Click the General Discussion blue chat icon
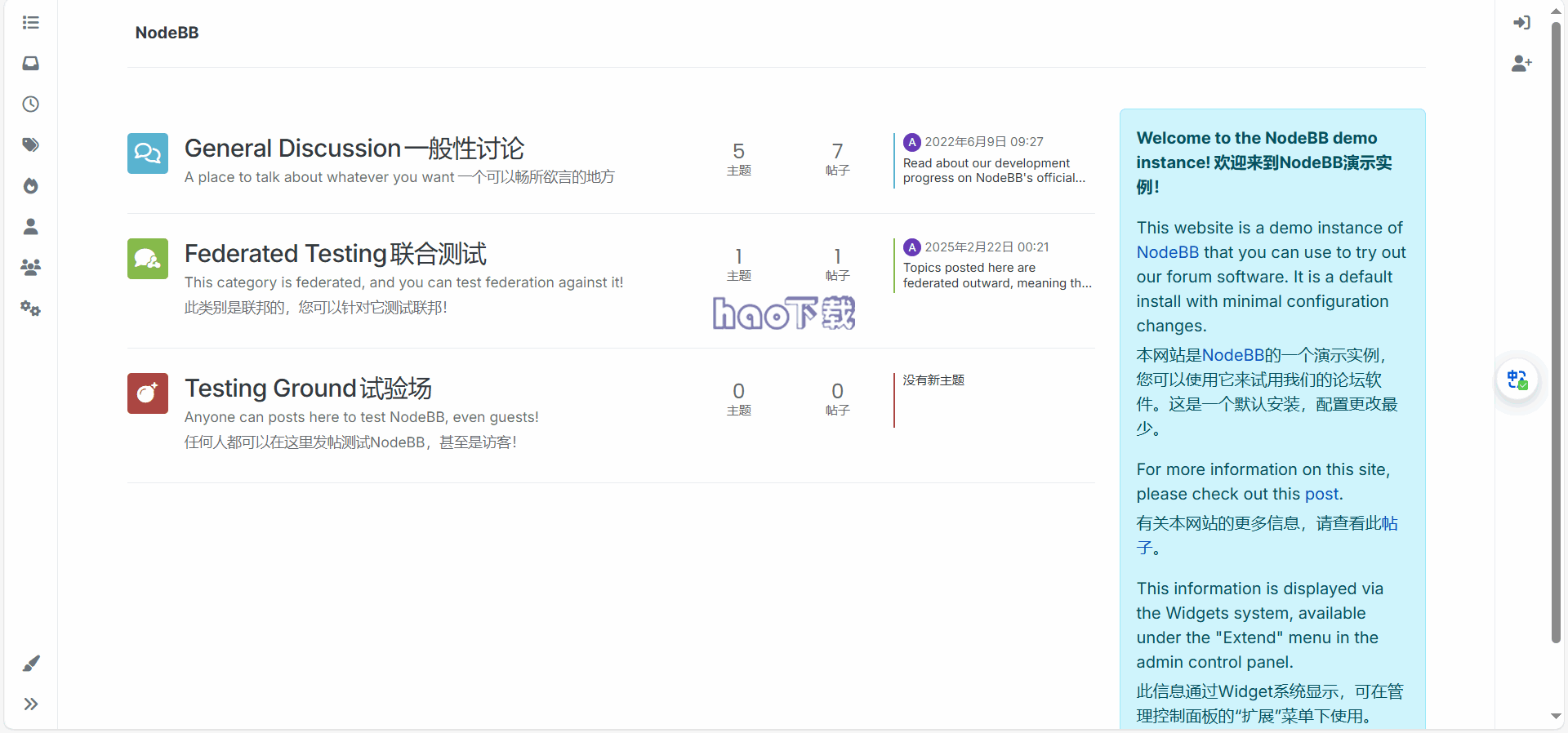Image resolution: width=1568 pixels, height=733 pixels. pos(148,153)
